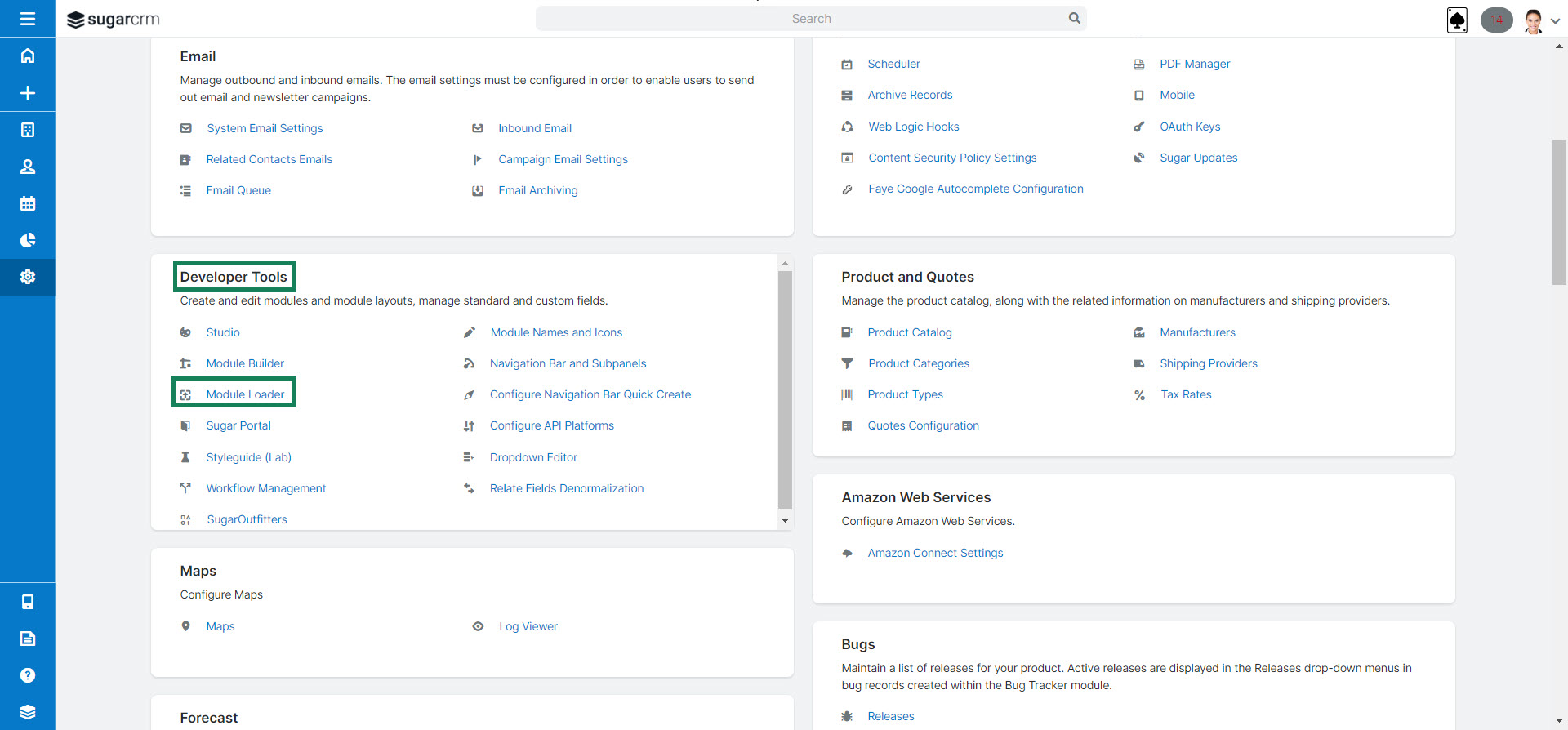Click the Module Builder icon
Image resolution: width=1568 pixels, height=730 pixels.
[x=185, y=363]
